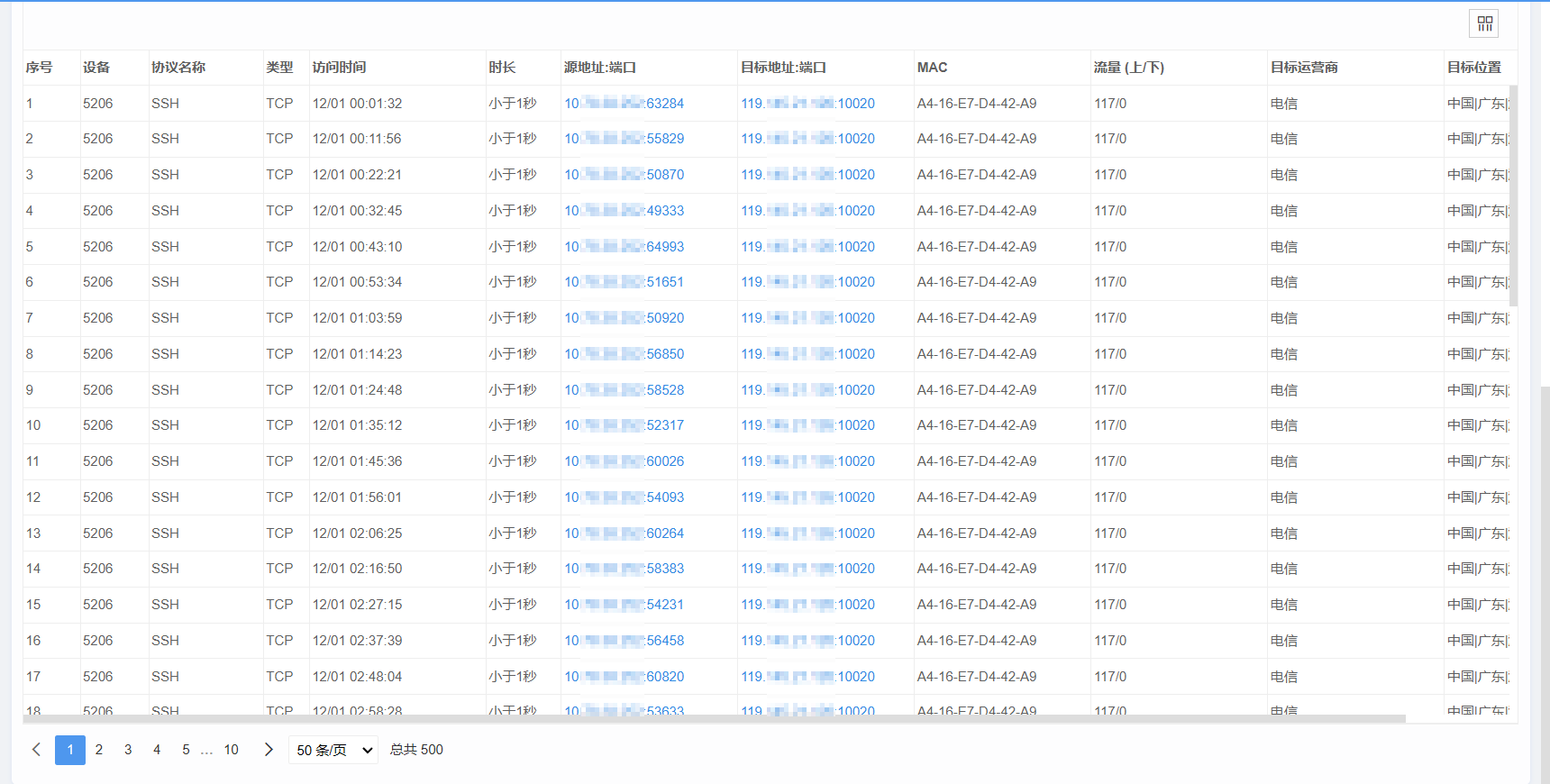Viewport: 1550px width, 784px height.
Task: Open source address with port 56458
Action: pos(624,641)
